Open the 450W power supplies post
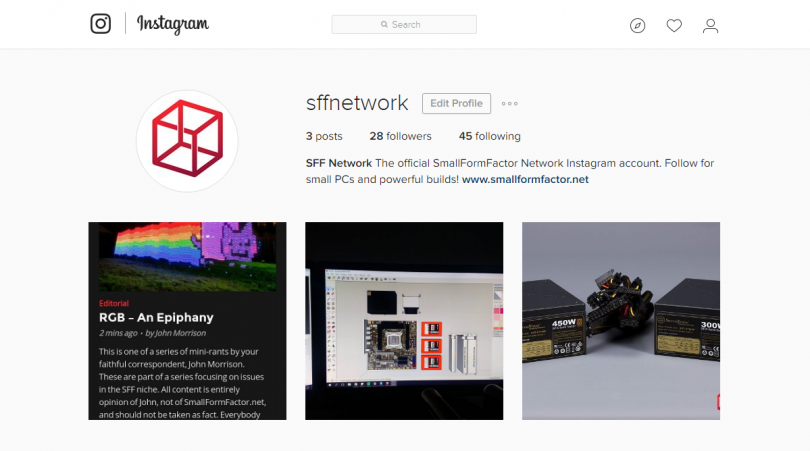Viewport: 810px width, 451px height. point(621,321)
